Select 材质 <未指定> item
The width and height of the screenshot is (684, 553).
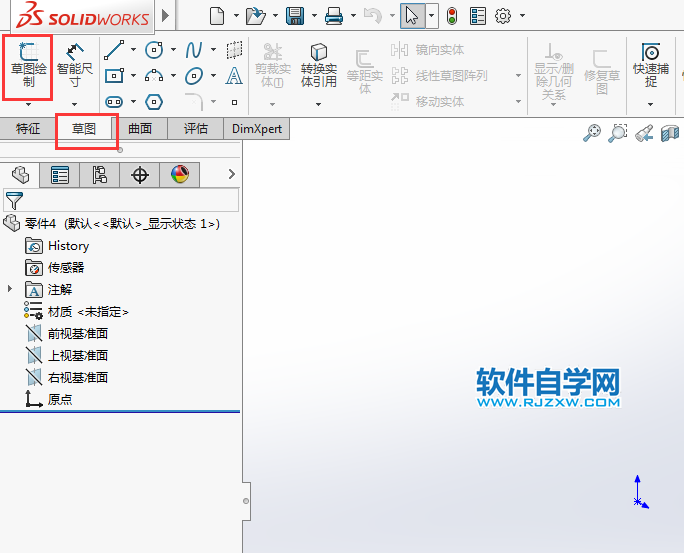coord(76,312)
